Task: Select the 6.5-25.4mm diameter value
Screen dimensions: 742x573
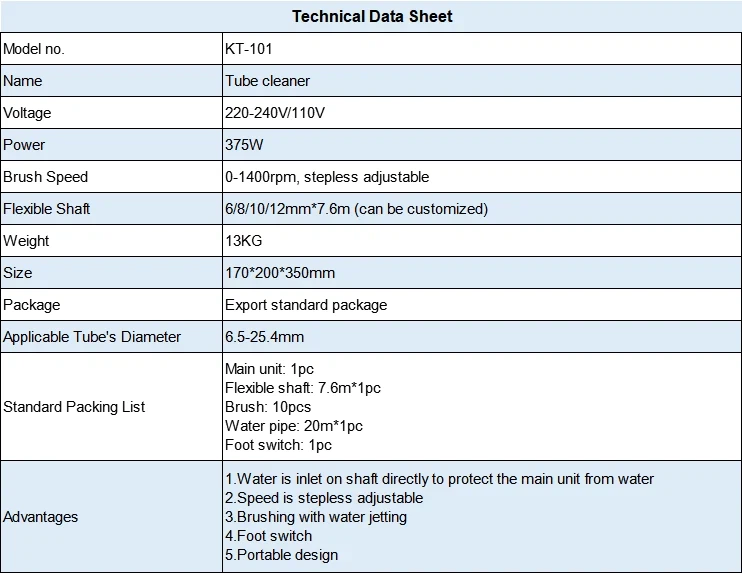Action: coord(265,337)
